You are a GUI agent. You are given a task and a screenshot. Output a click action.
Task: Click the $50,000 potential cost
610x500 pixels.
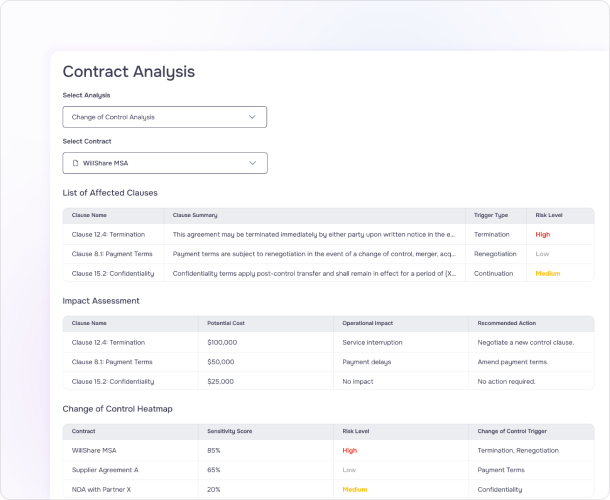(221, 362)
